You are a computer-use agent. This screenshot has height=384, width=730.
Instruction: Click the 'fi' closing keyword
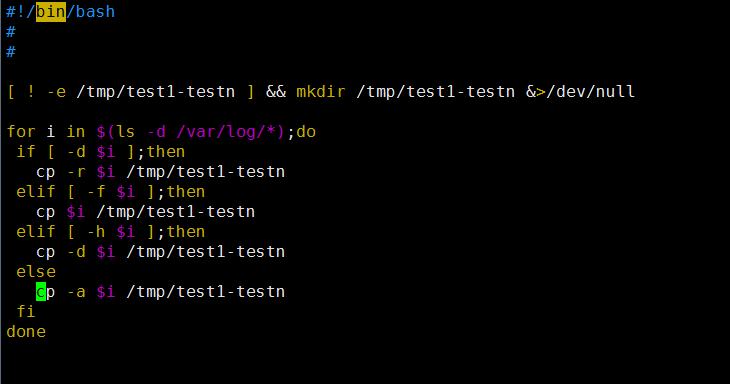pyautogui.click(x=26, y=312)
